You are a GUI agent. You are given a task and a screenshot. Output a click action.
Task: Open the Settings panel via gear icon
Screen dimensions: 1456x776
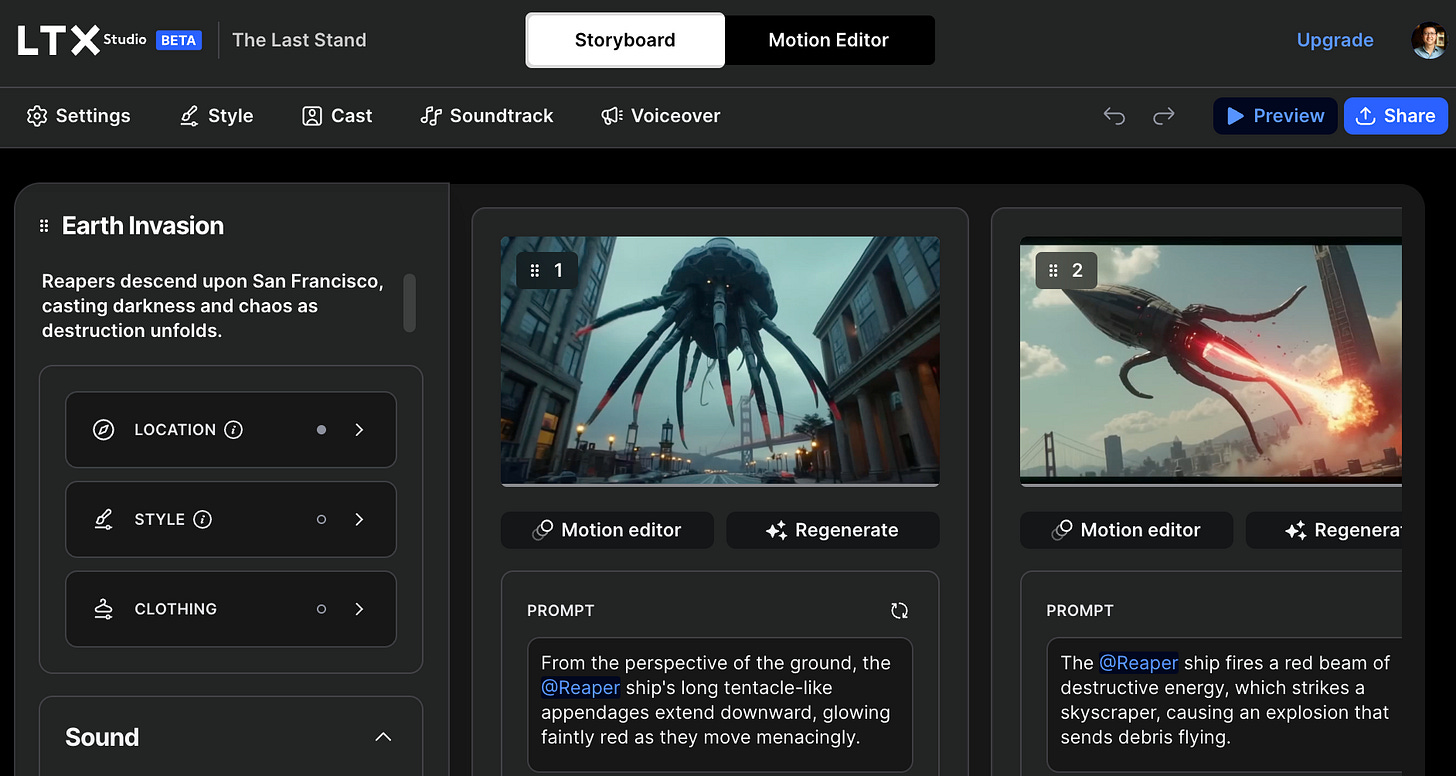37,116
